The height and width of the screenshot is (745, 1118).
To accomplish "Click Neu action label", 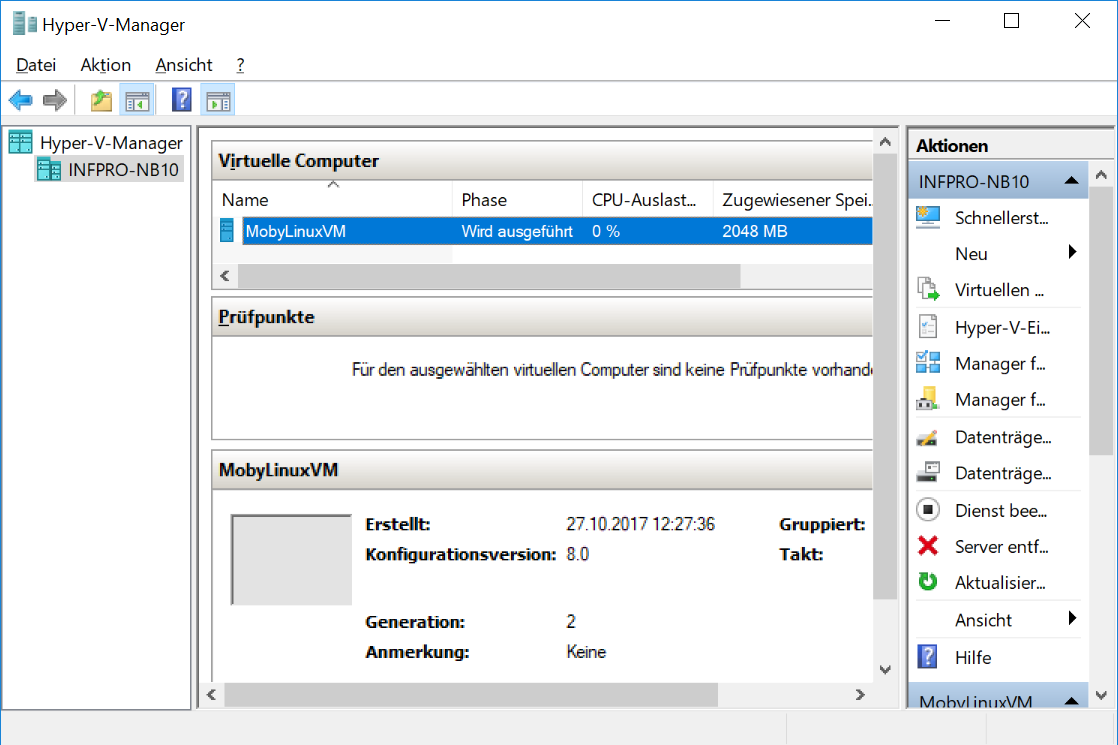I will tap(971, 254).
